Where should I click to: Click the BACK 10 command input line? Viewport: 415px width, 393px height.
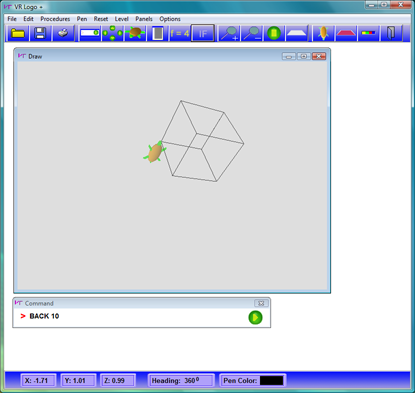click(x=133, y=316)
